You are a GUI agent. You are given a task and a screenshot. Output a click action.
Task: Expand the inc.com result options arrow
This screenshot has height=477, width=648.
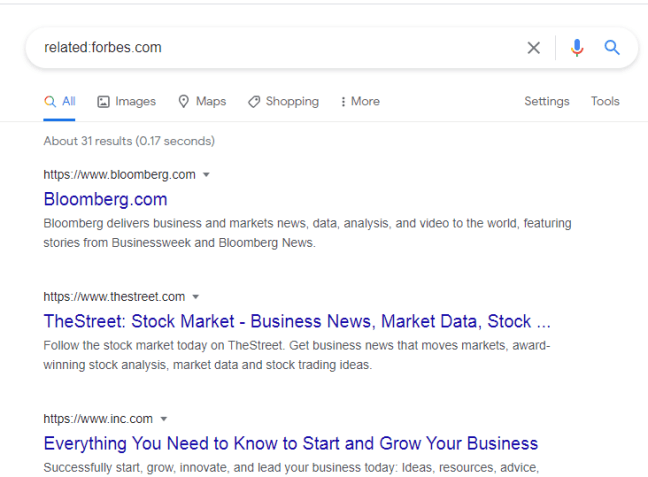coord(163,419)
